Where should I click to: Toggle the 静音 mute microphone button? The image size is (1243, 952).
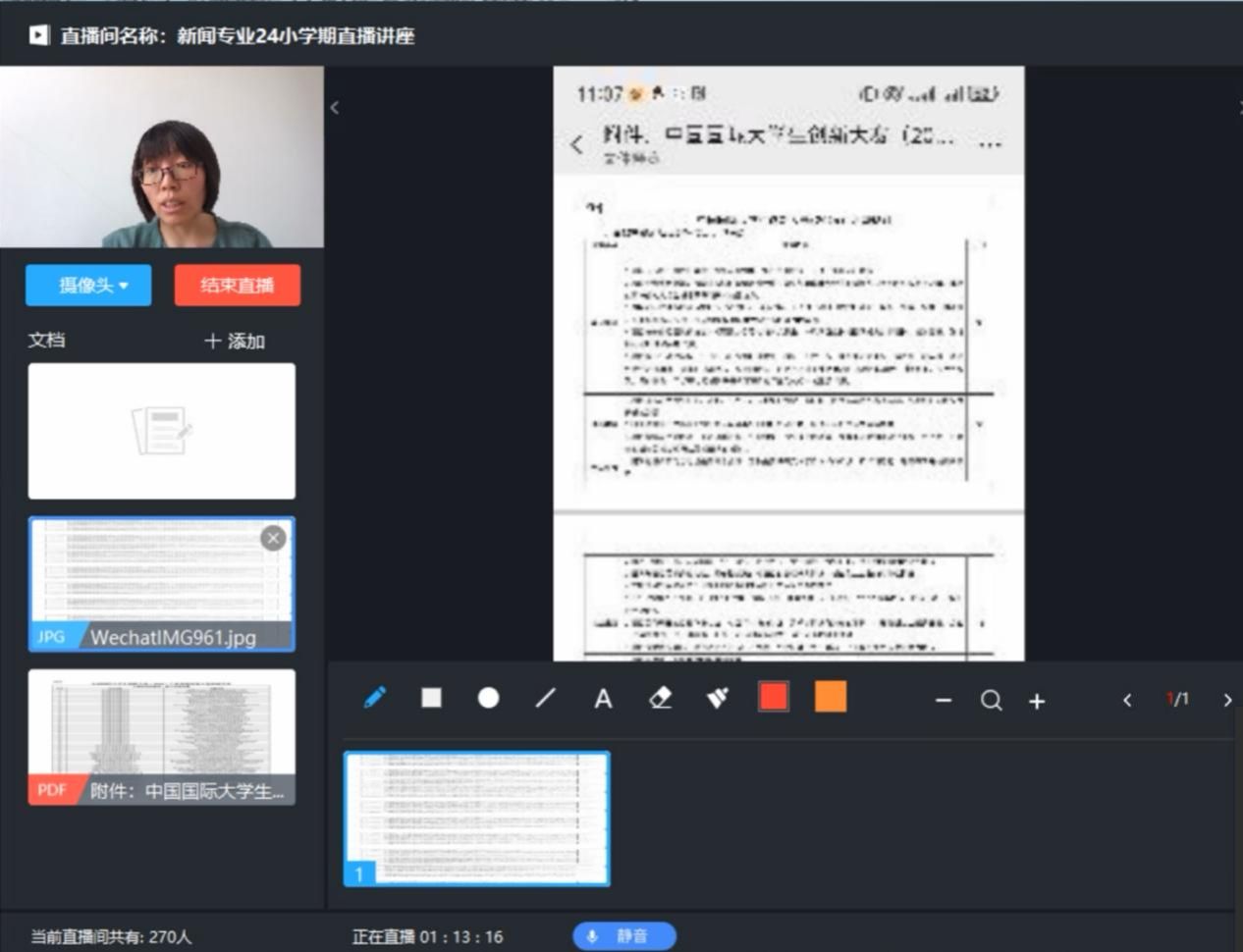coord(623,936)
